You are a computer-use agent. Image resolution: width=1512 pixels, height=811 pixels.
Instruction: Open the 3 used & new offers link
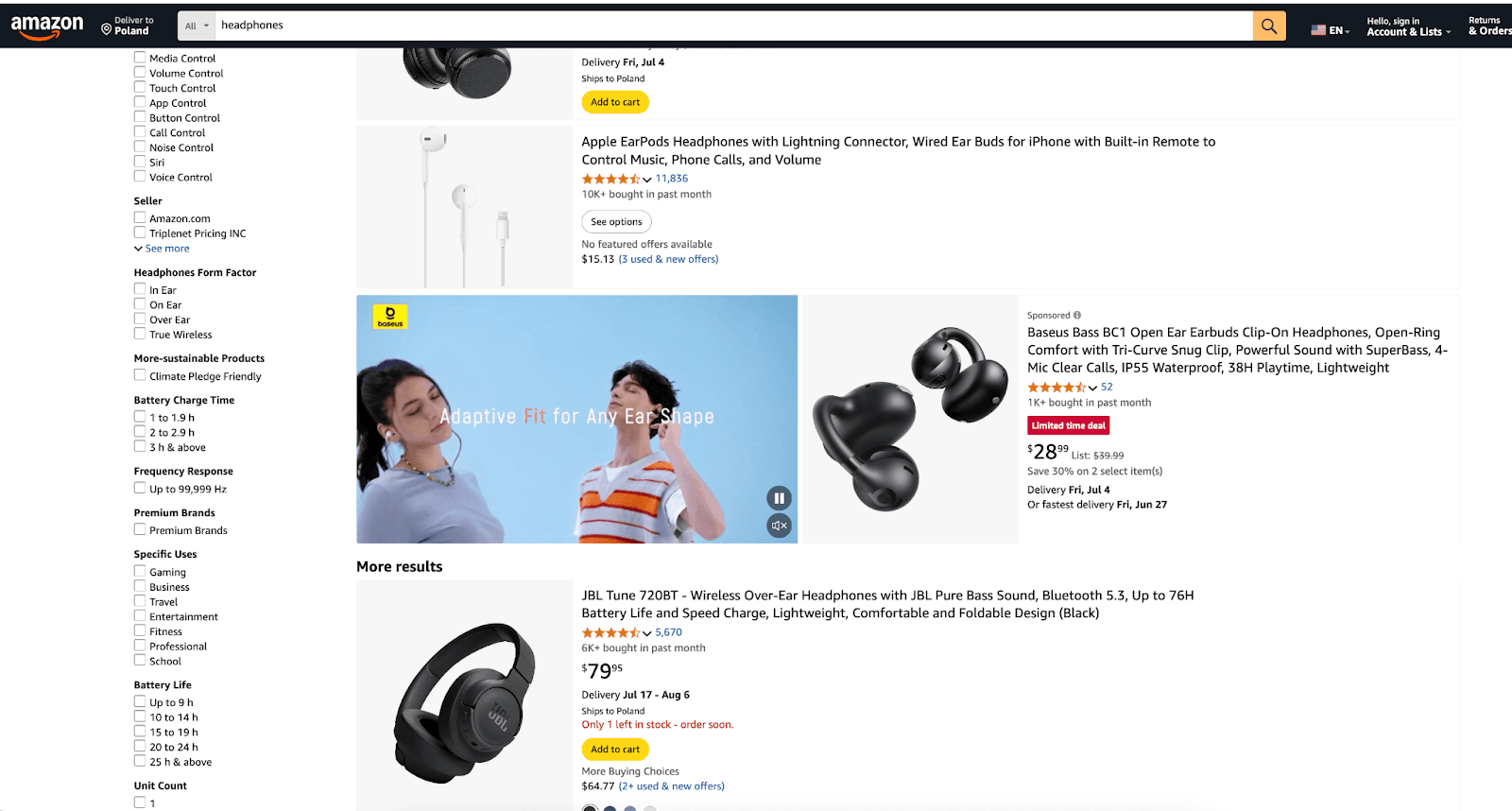tap(669, 258)
